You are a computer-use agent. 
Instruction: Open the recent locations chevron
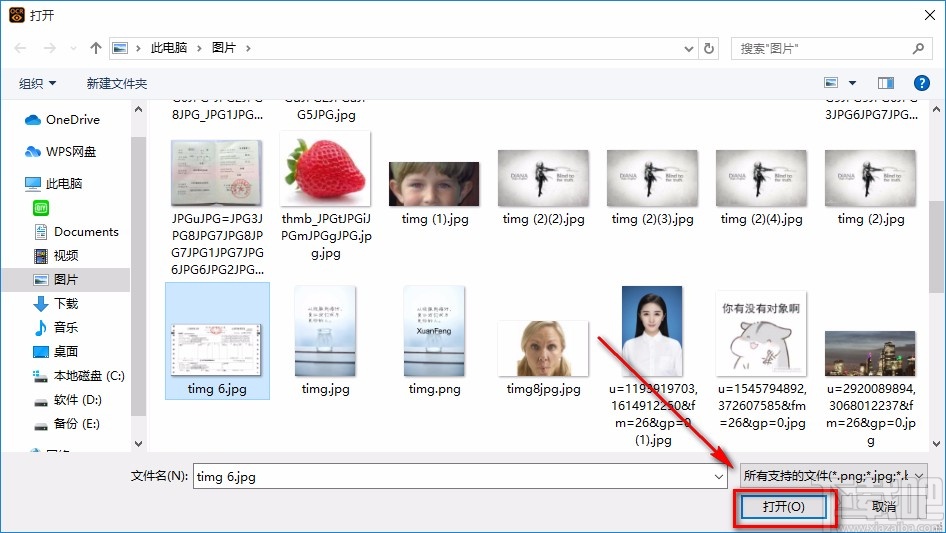pos(73,48)
